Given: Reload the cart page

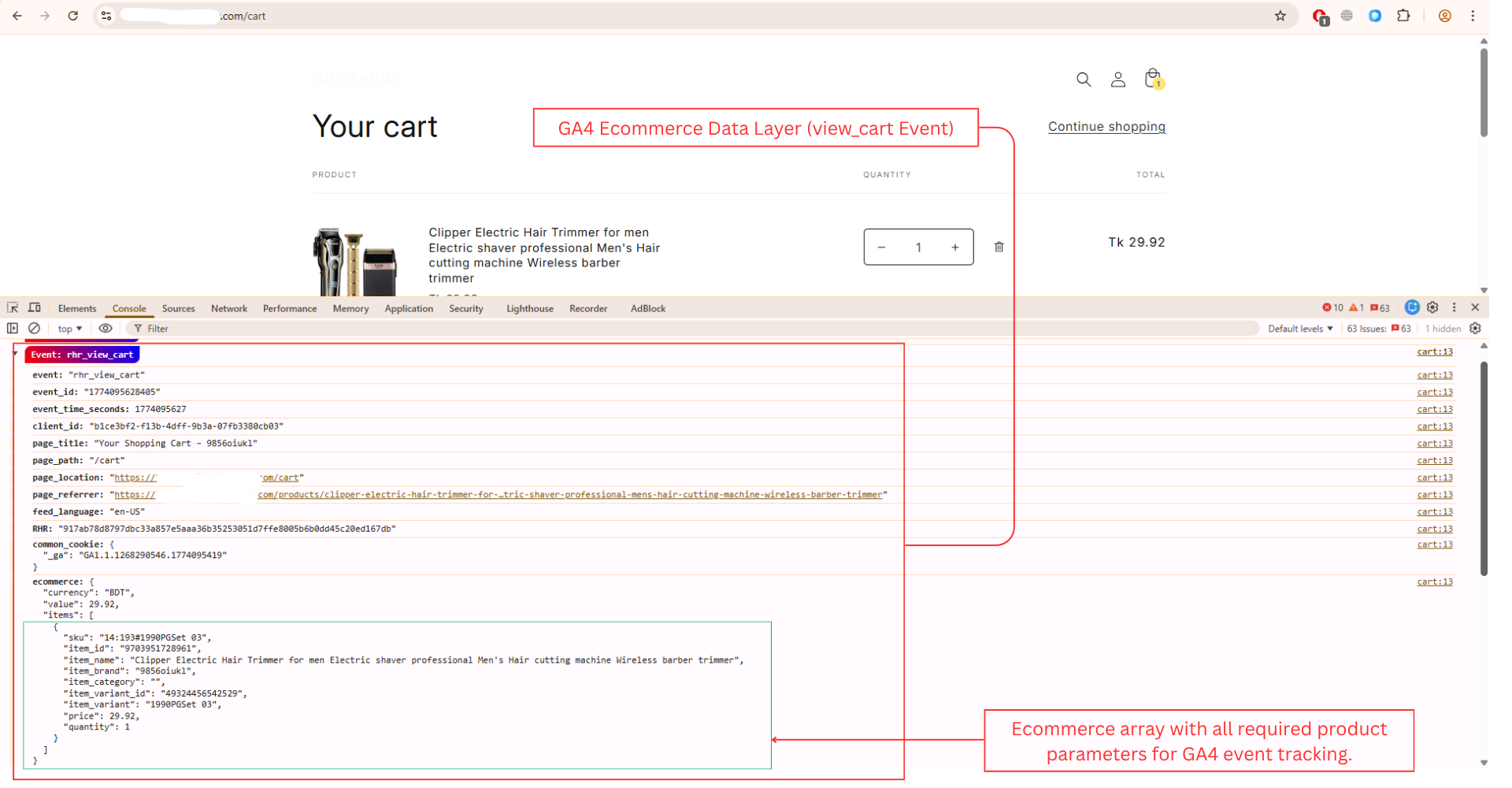Looking at the screenshot, I should point(73,16).
